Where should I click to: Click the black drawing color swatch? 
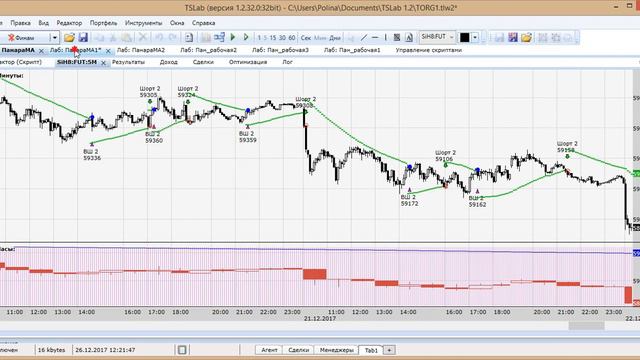coord(464,38)
